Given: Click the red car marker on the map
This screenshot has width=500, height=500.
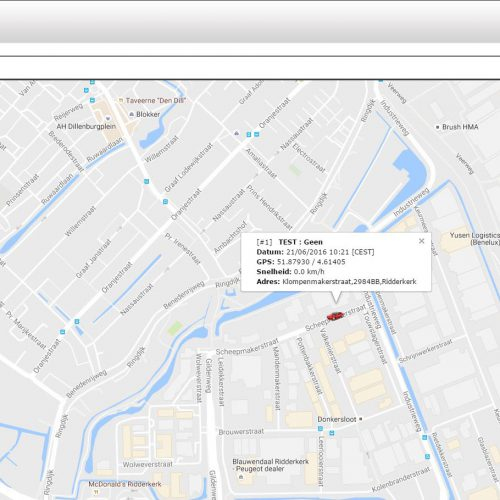Looking at the screenshot, I should pyautogui.click(x=335, y=315).
